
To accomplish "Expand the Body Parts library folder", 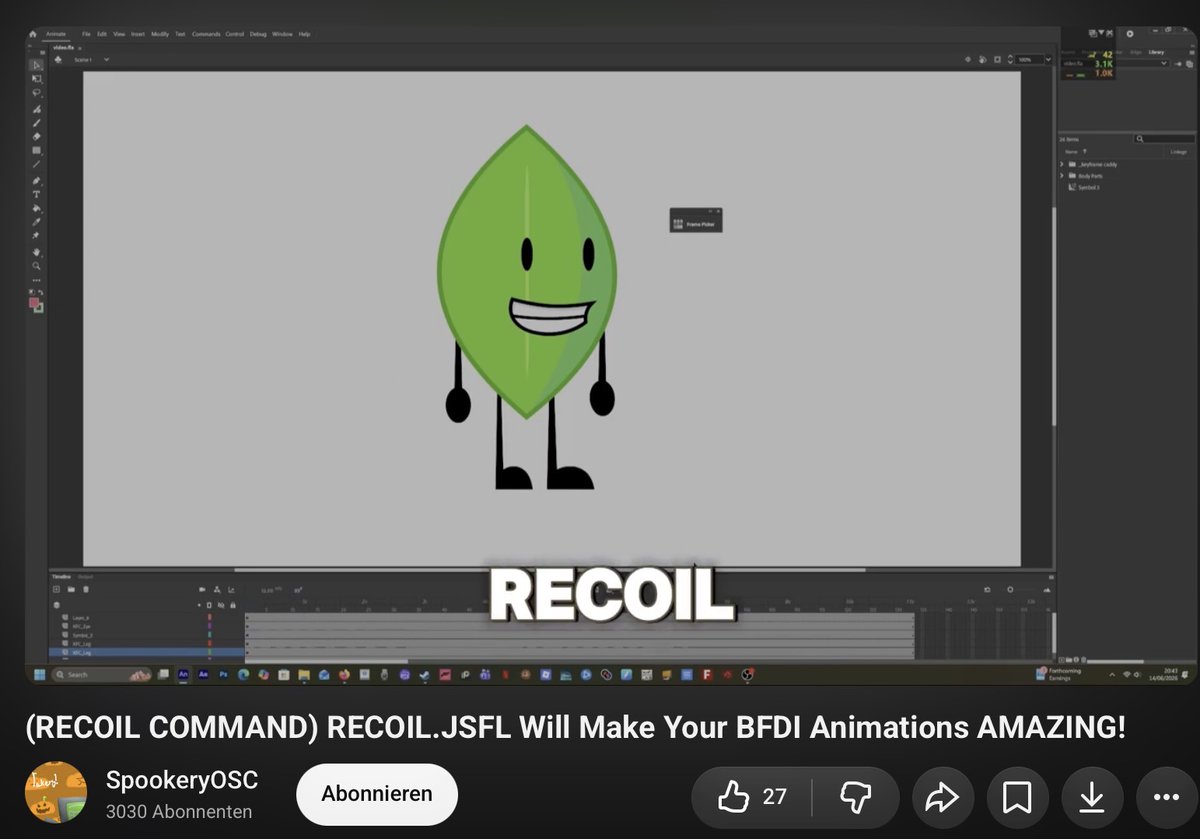I will coord(1062,176).
